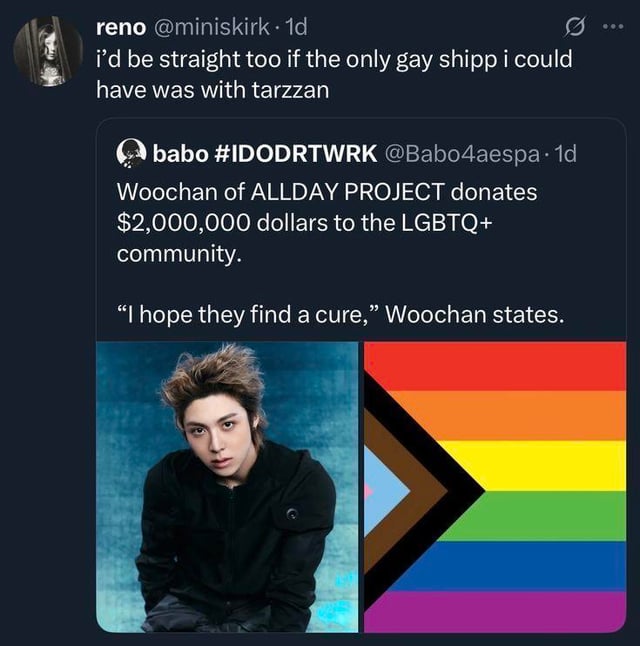Open the three-dot more options menu
This screenshot has height=646, width=640.
[x=613, y=27]
